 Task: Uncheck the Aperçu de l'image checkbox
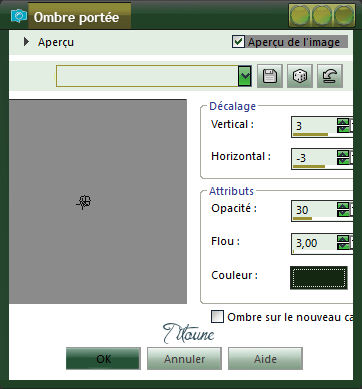pos(238,42)
